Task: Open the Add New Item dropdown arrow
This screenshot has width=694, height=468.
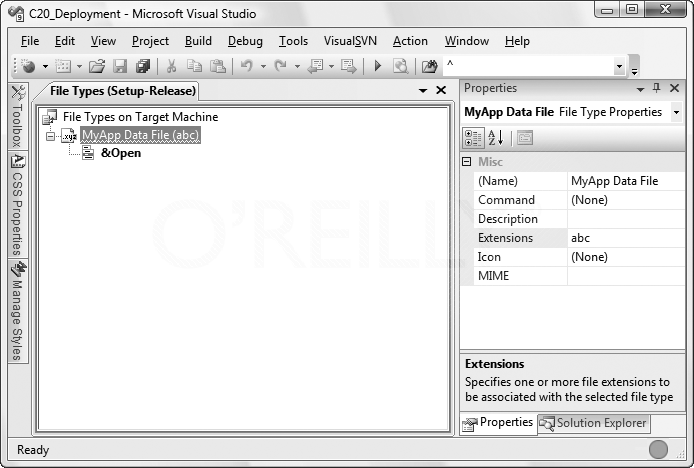Action: (x=79, y=67)
